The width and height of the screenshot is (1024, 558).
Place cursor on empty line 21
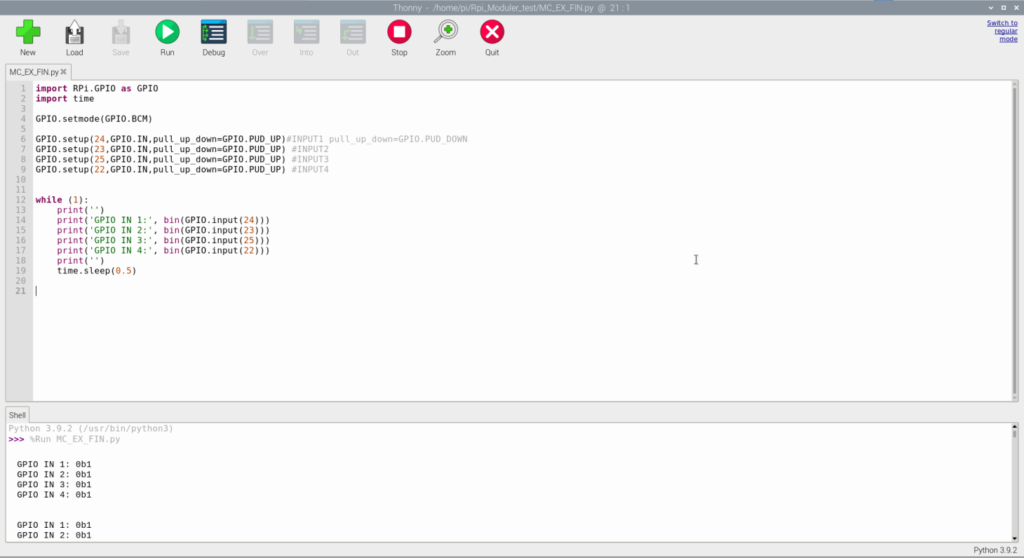pyautogui.click(x=200, y=291)
